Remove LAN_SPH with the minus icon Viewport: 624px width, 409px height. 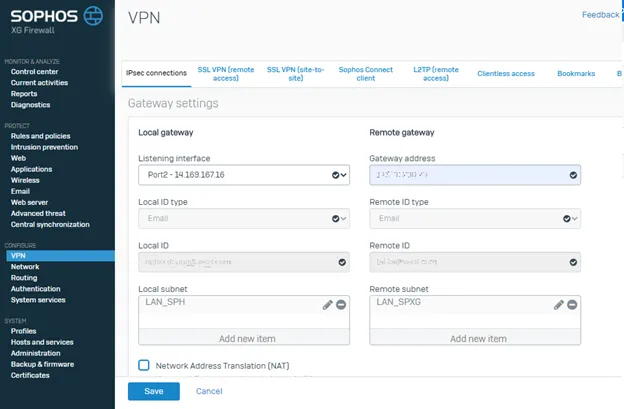pyautogui.click(x=341, y=304)
